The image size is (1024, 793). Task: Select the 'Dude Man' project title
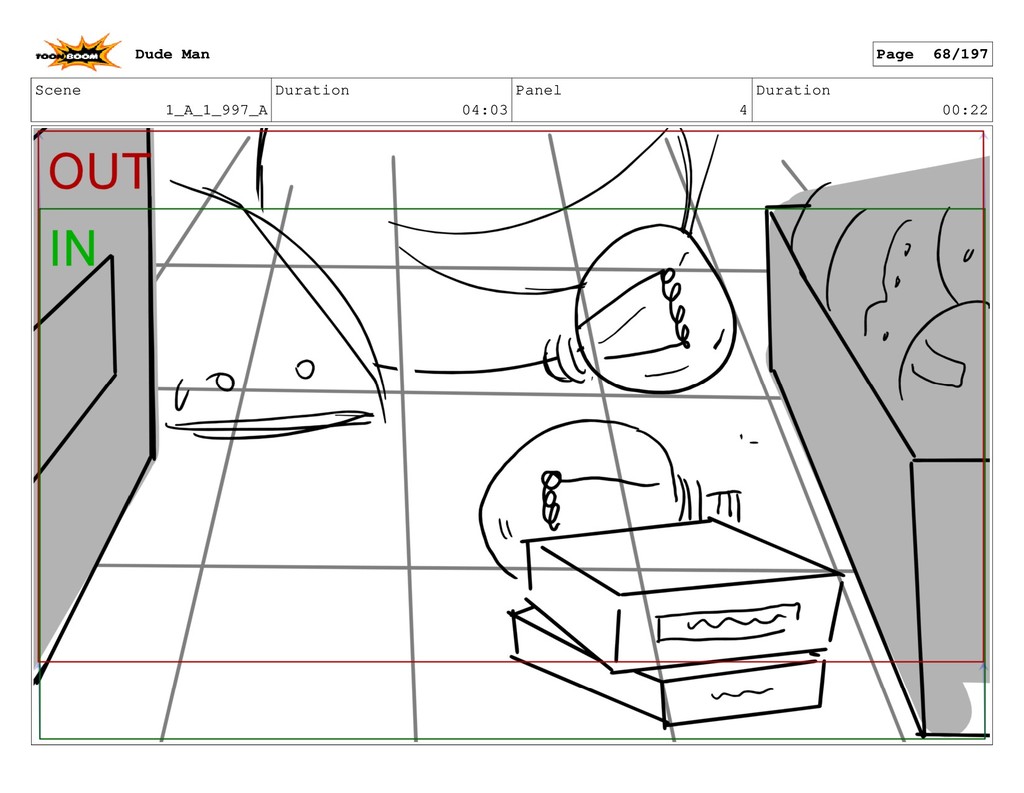[x=172, y=54]
